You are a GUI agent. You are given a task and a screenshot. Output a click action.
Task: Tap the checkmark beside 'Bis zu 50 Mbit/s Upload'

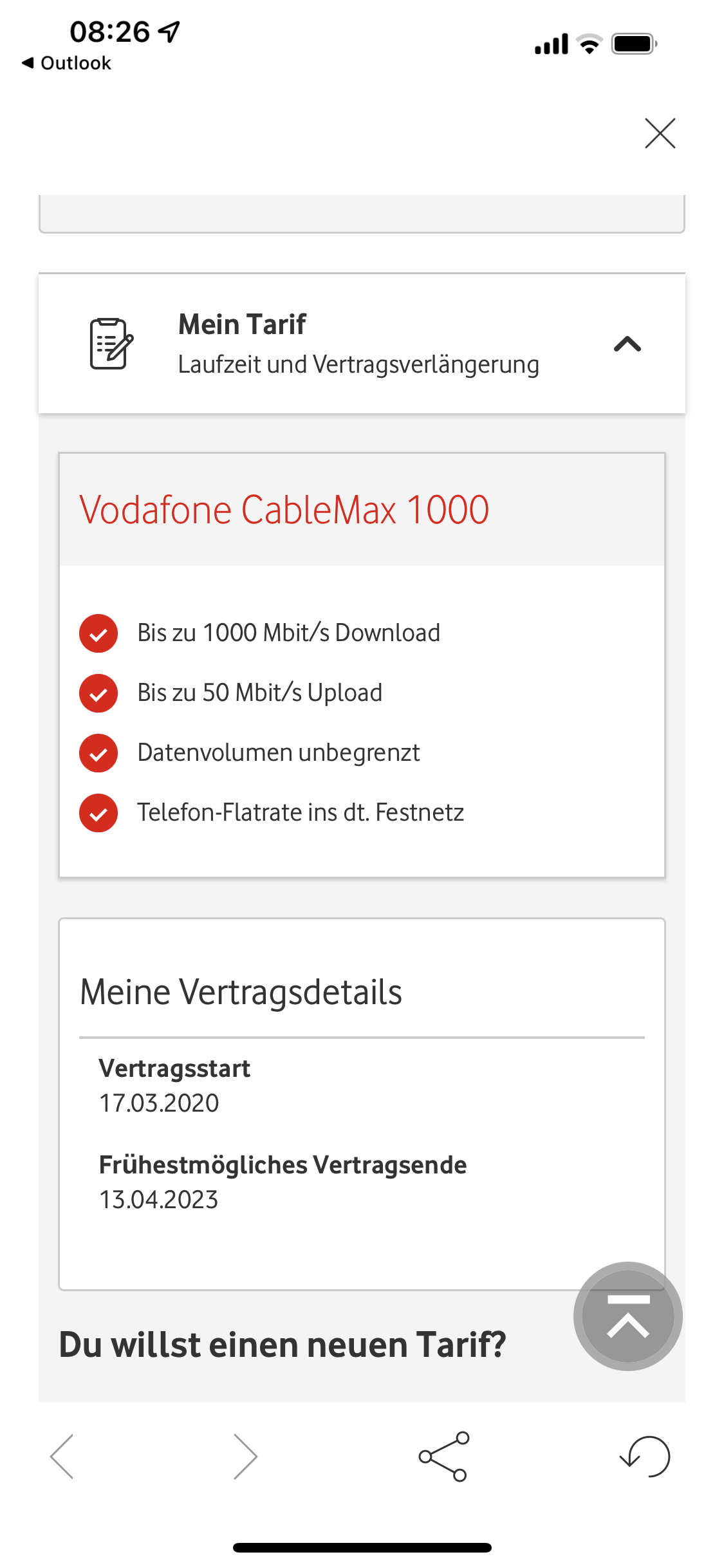(98, 693)
